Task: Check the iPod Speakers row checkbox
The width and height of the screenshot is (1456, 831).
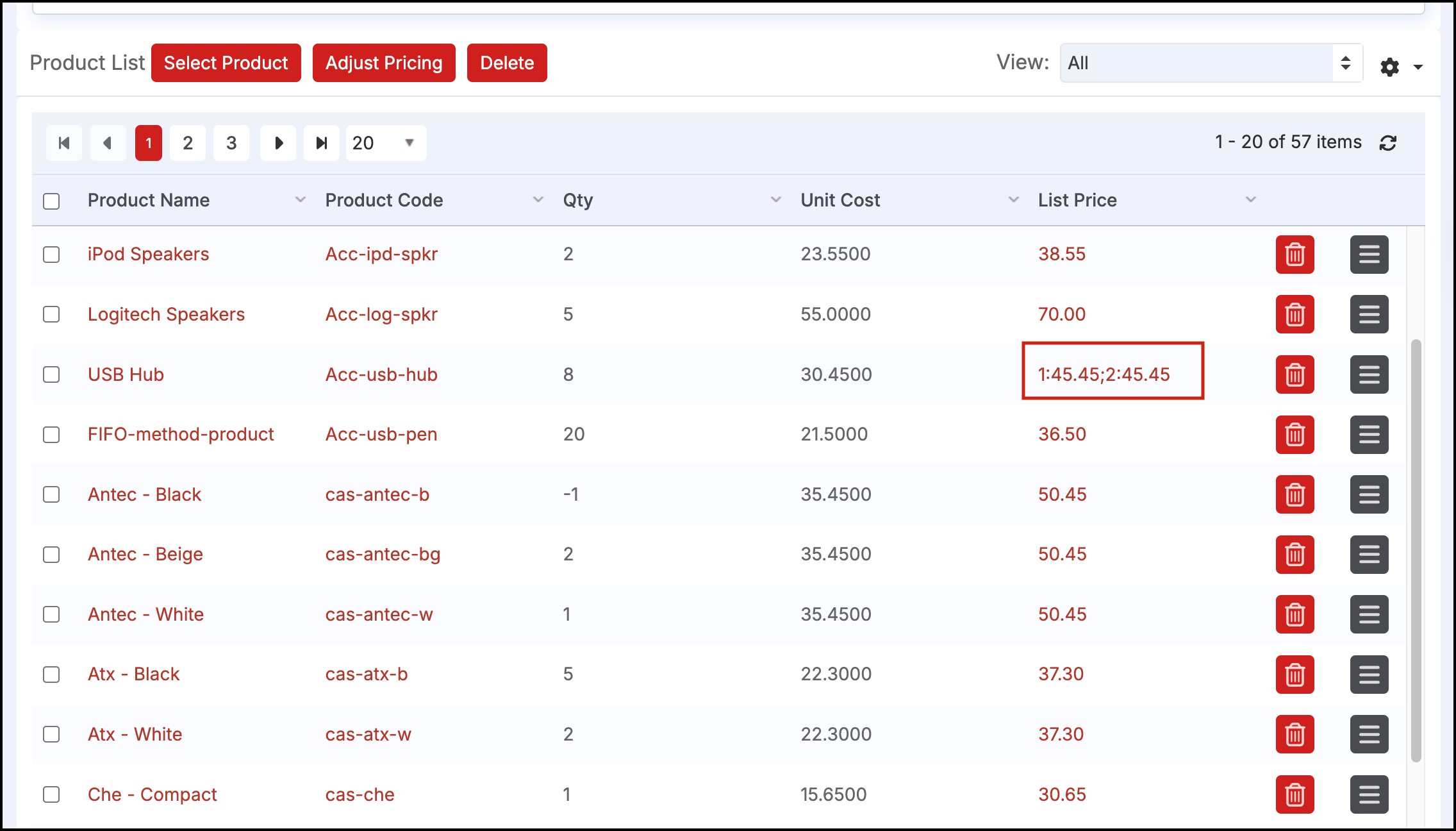Action: coord(51,255)
